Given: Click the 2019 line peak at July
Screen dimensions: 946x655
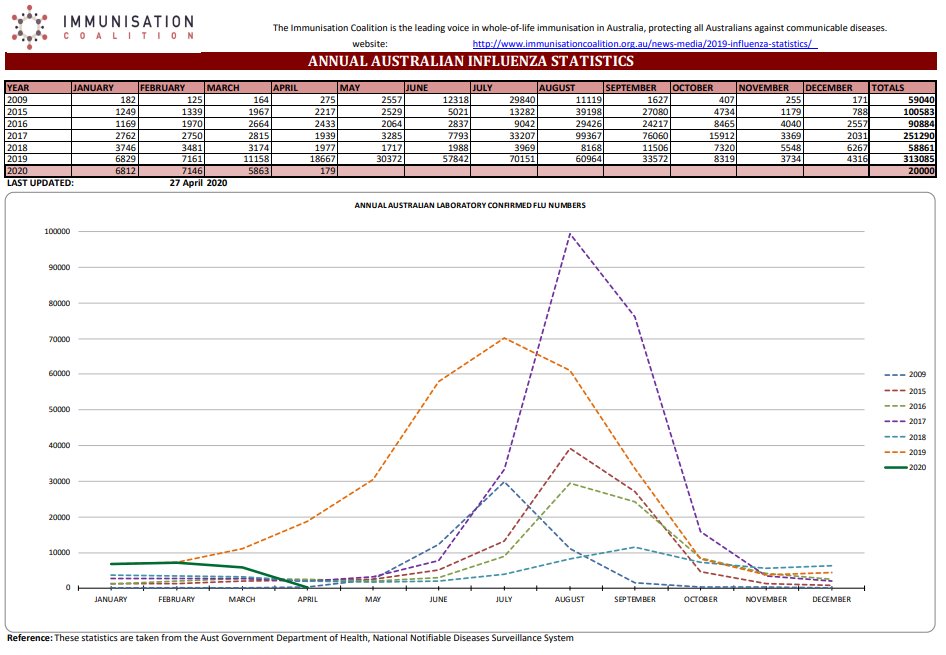Looking at the screenshot, I should pyautogui.click(x=504, y=338).
